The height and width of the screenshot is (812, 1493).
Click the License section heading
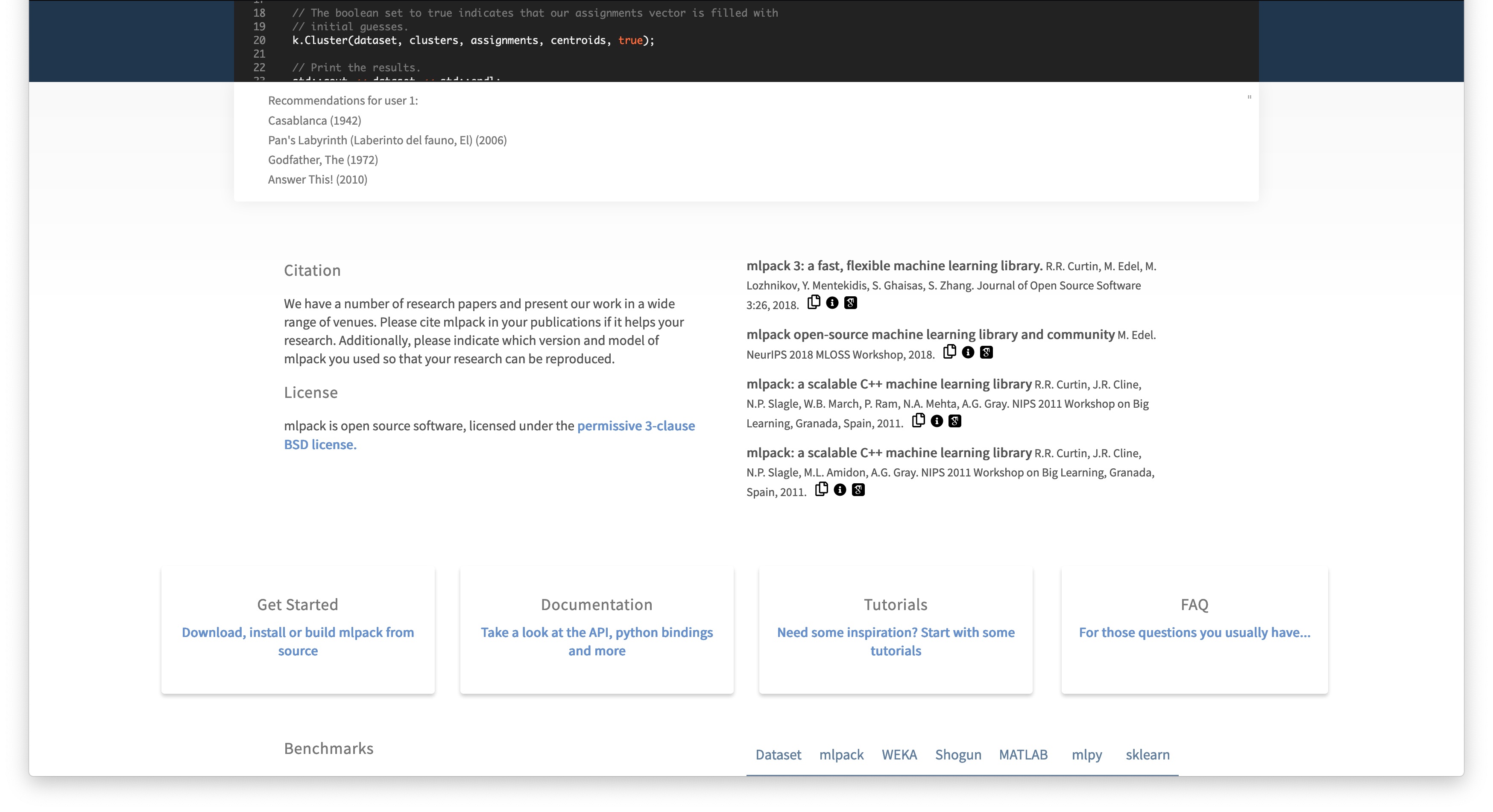pyautogui.click(x=310, y=392)
